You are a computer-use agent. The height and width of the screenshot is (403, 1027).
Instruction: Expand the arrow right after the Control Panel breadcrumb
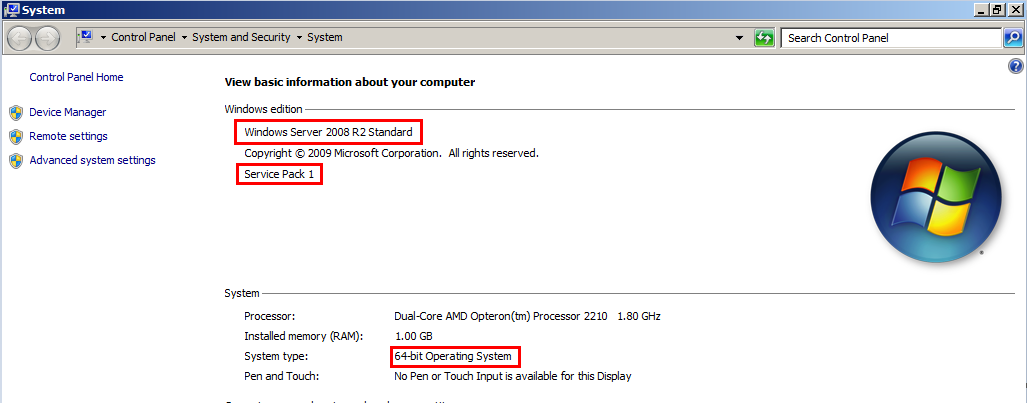coord(184,38)
